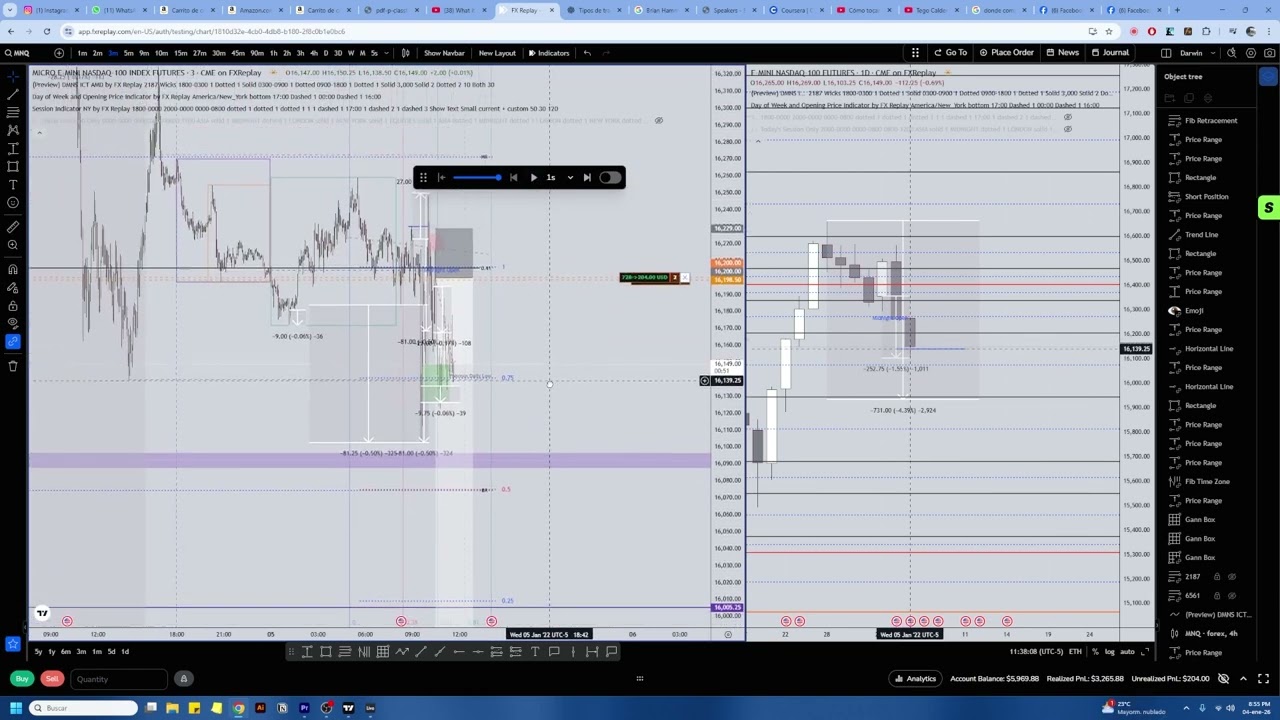Open the green S side button
Screen dimensions: 1280x720
(x=1268, y=208)
